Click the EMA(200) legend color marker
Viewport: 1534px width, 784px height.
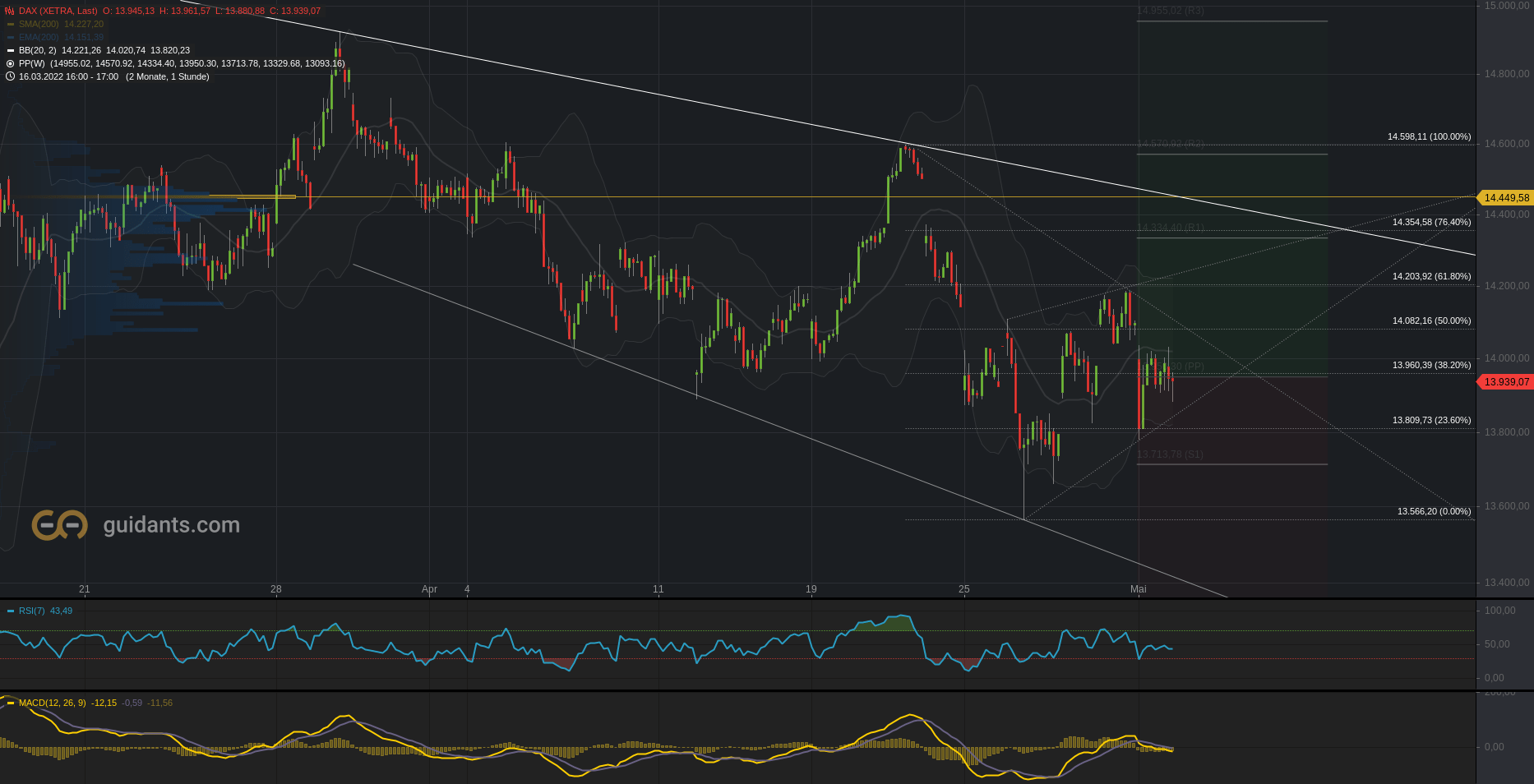(x=11, y=37)
